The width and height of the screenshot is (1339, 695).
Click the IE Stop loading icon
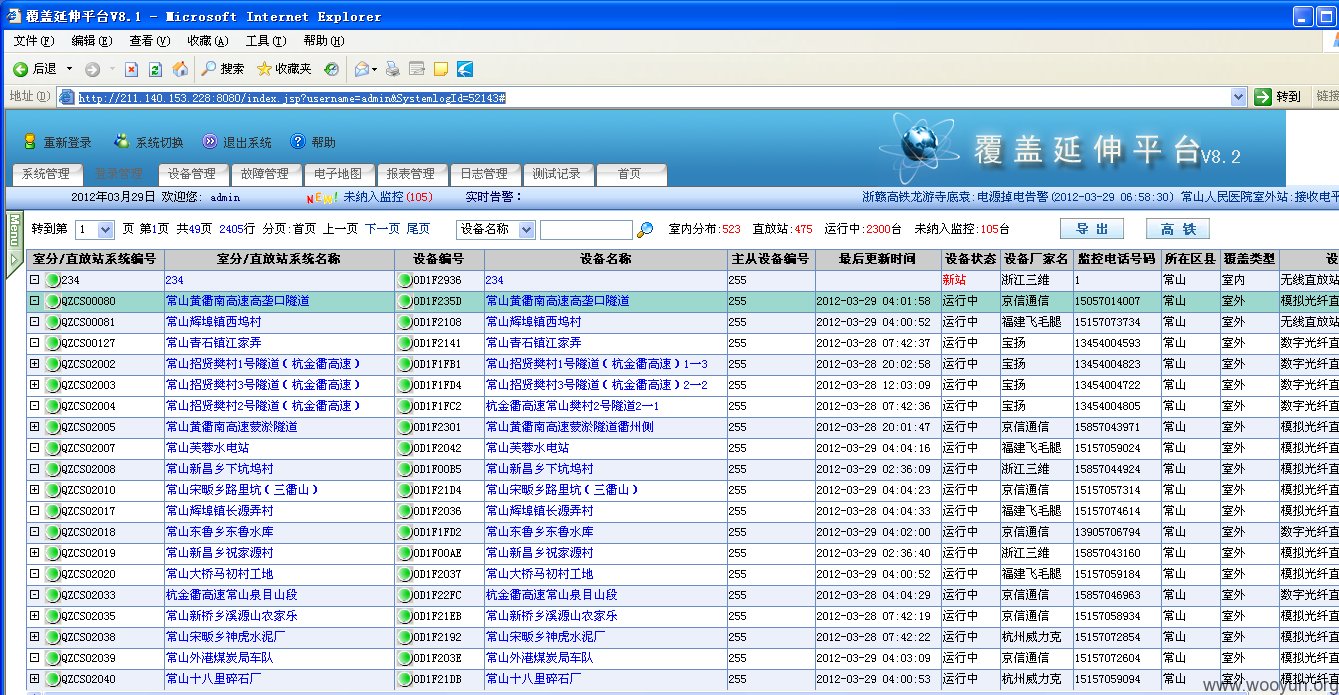coord(131,69)
